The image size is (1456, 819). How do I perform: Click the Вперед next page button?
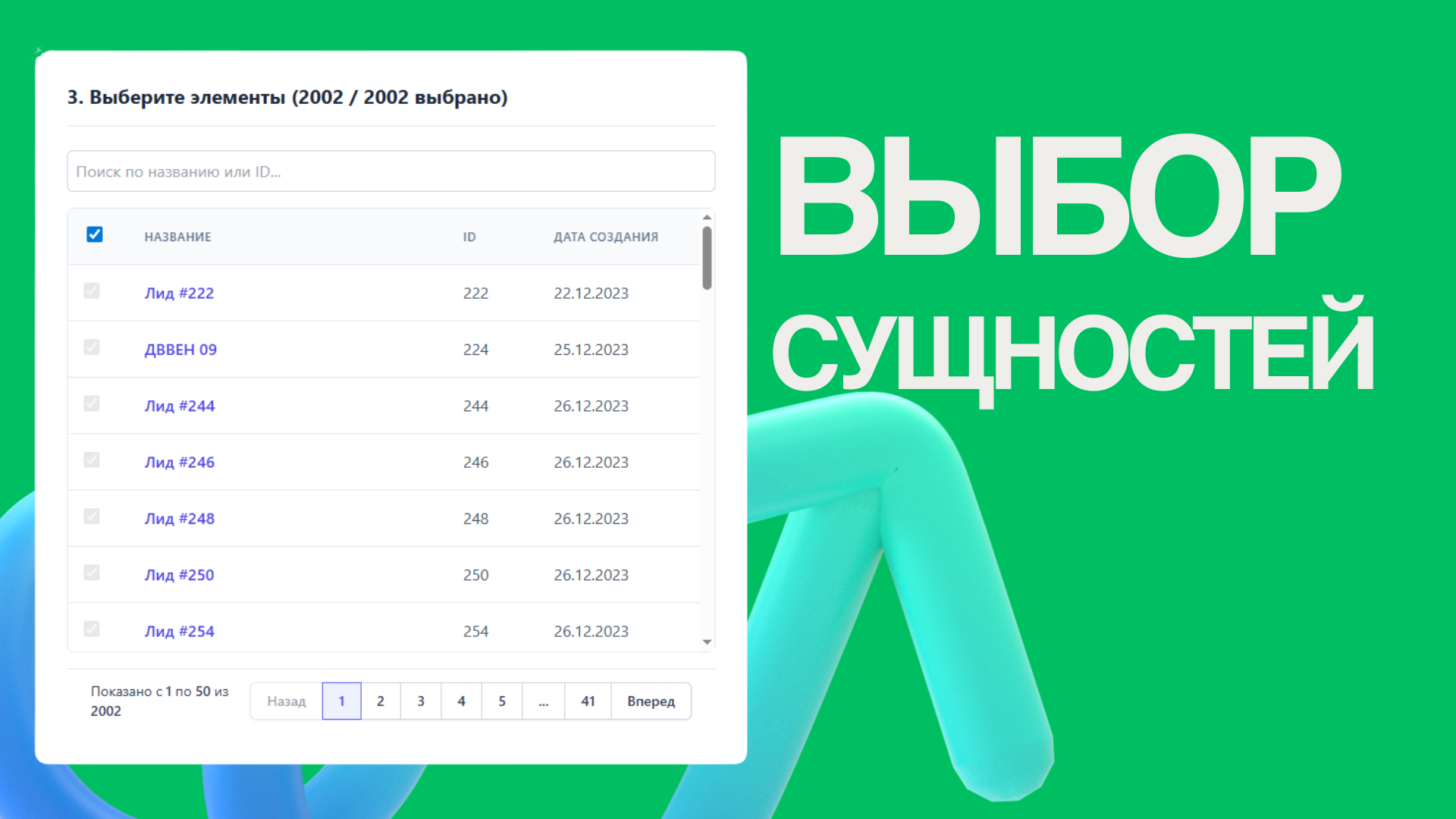651,701
